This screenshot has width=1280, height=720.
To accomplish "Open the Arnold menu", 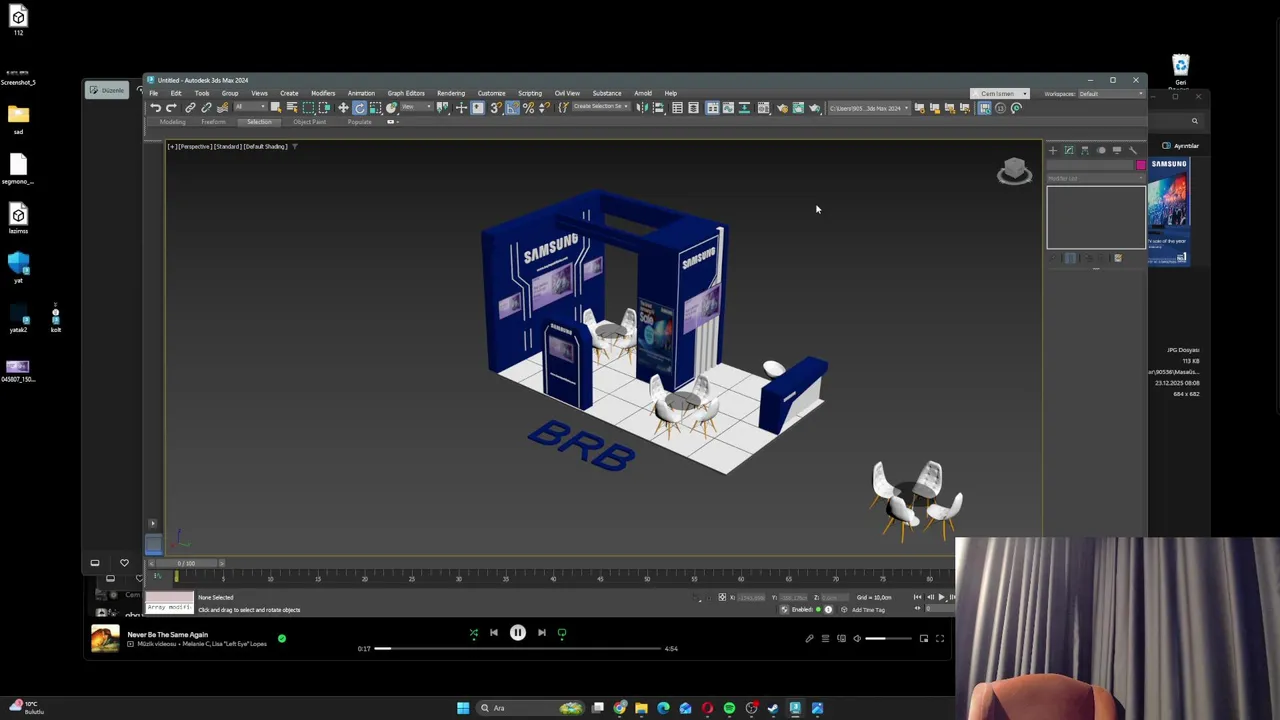I will click(643, 94).
